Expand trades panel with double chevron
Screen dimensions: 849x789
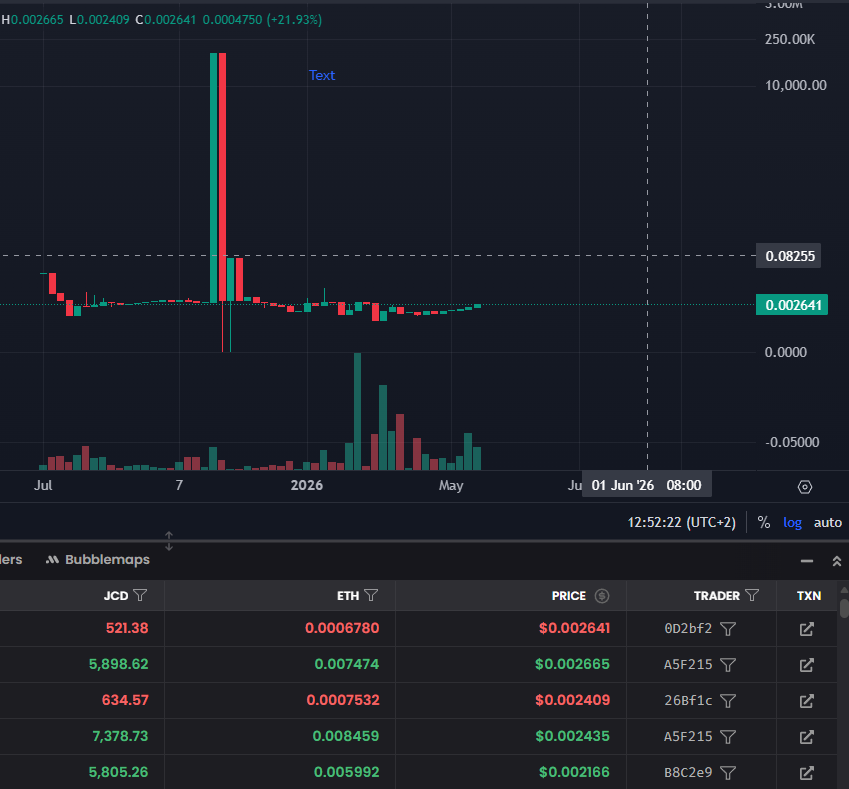(837, 561)
